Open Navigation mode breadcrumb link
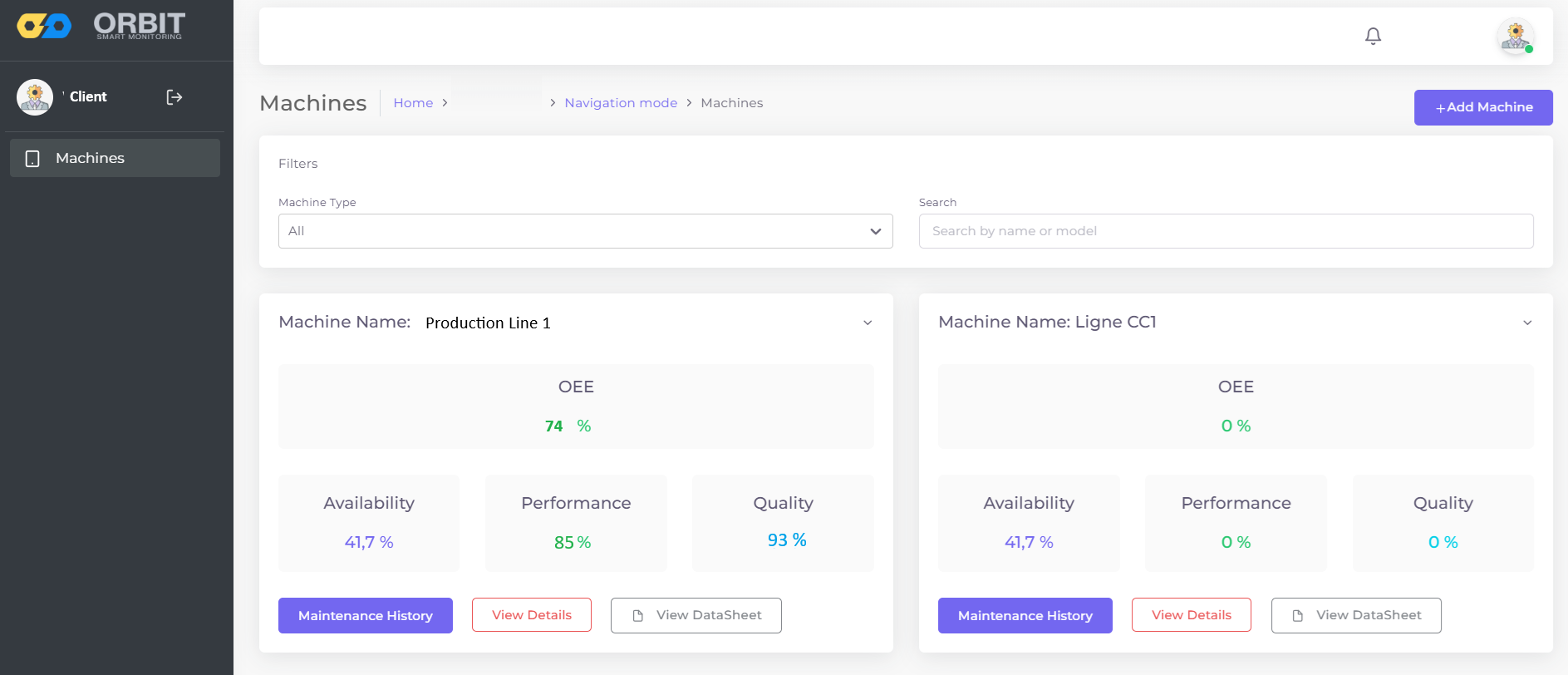The width and height of the screenshot is (1568, 675). pos(621,103)
